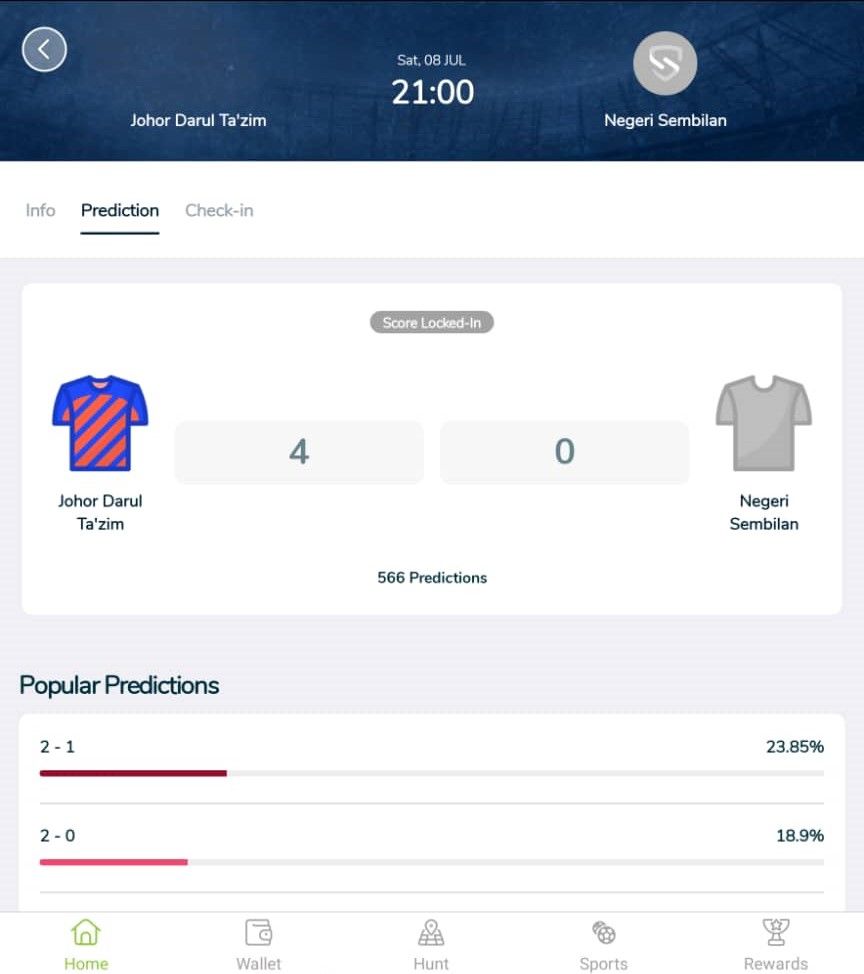Open the Rewards trophy icon
The height and width of the screenshot is (974, 864).
776,932
